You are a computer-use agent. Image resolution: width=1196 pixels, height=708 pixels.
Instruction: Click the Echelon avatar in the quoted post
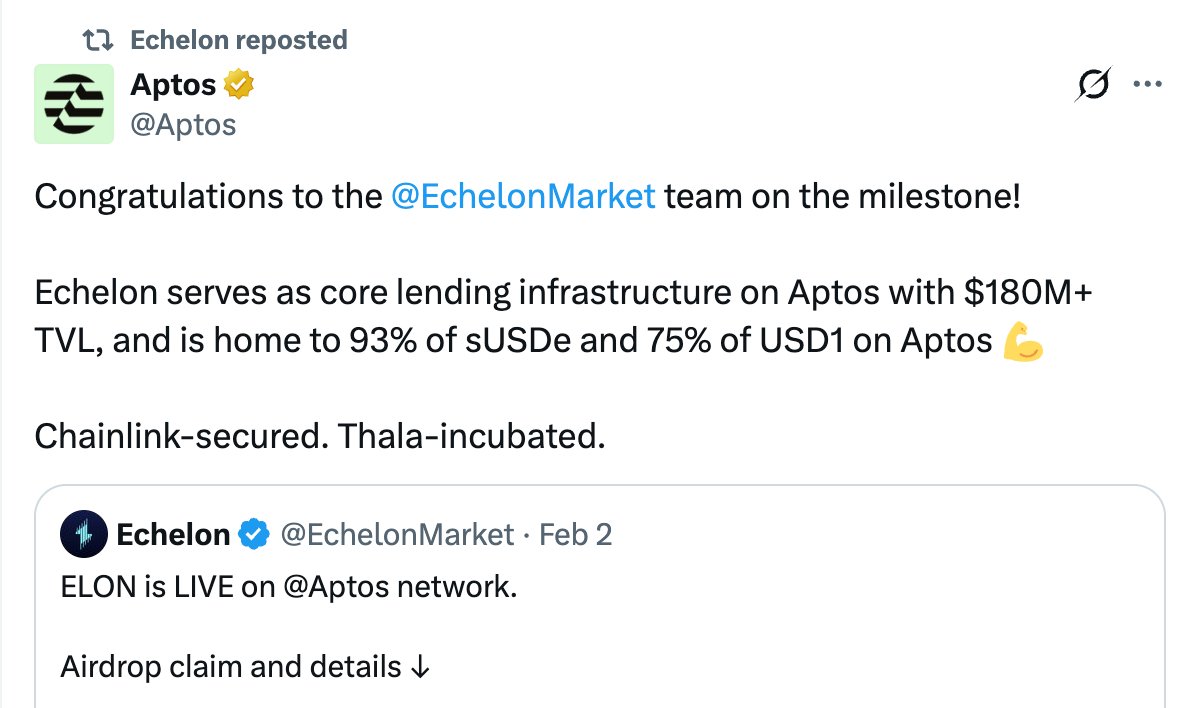coord(84,535)
